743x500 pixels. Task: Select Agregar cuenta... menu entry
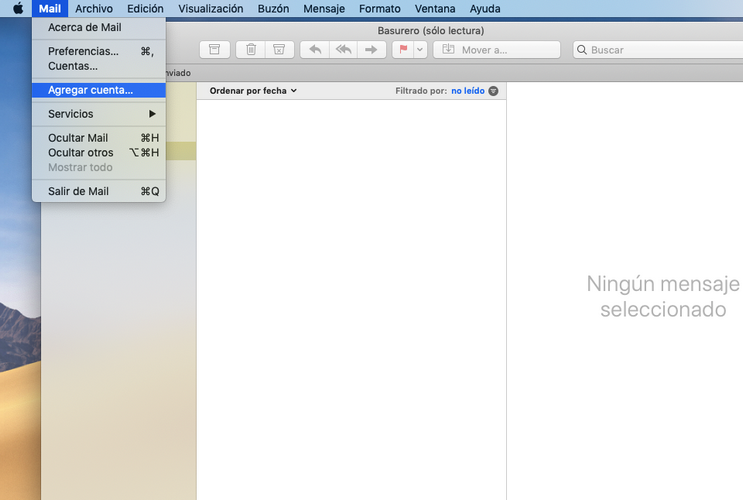coord(99,90)
